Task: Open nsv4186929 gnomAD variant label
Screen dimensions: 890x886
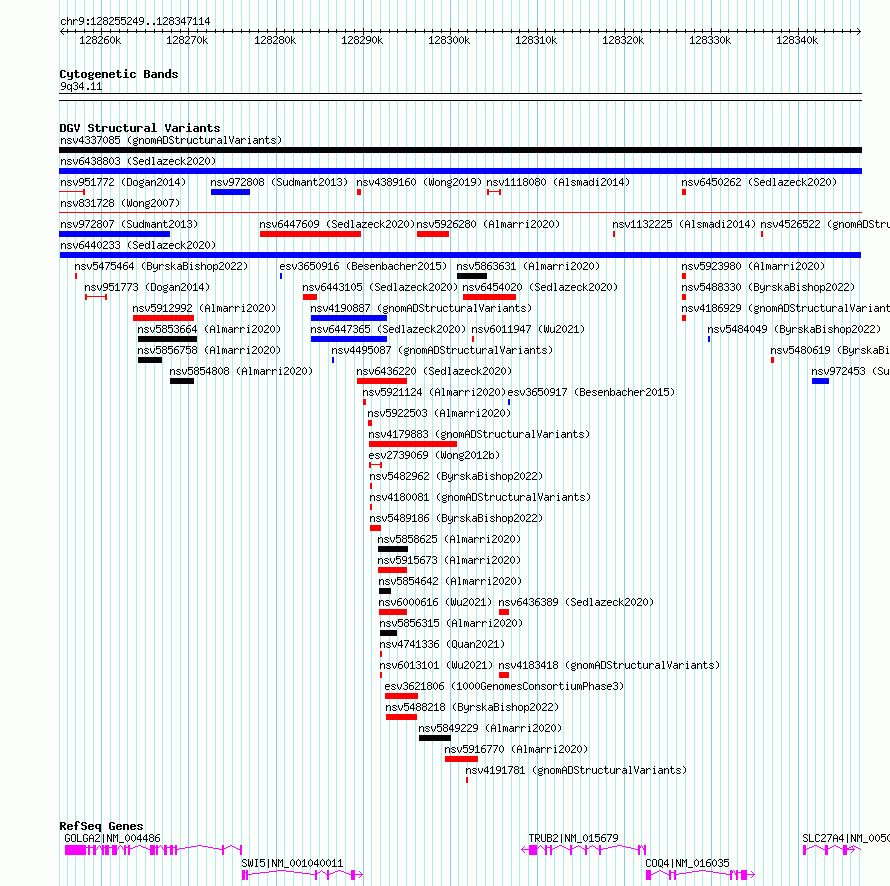Action: [785, 308]
